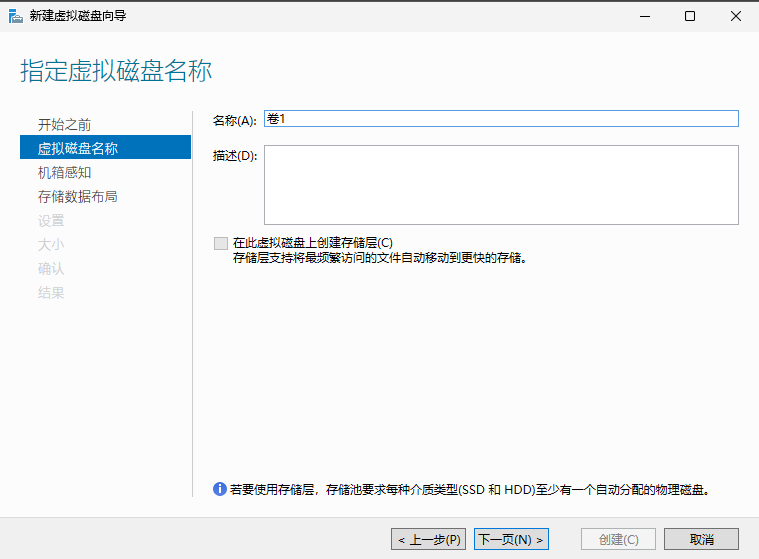Click the 新建虚拟磁盘向导 window title
This screenshot has height=559, width=759.
click(78, 15)
